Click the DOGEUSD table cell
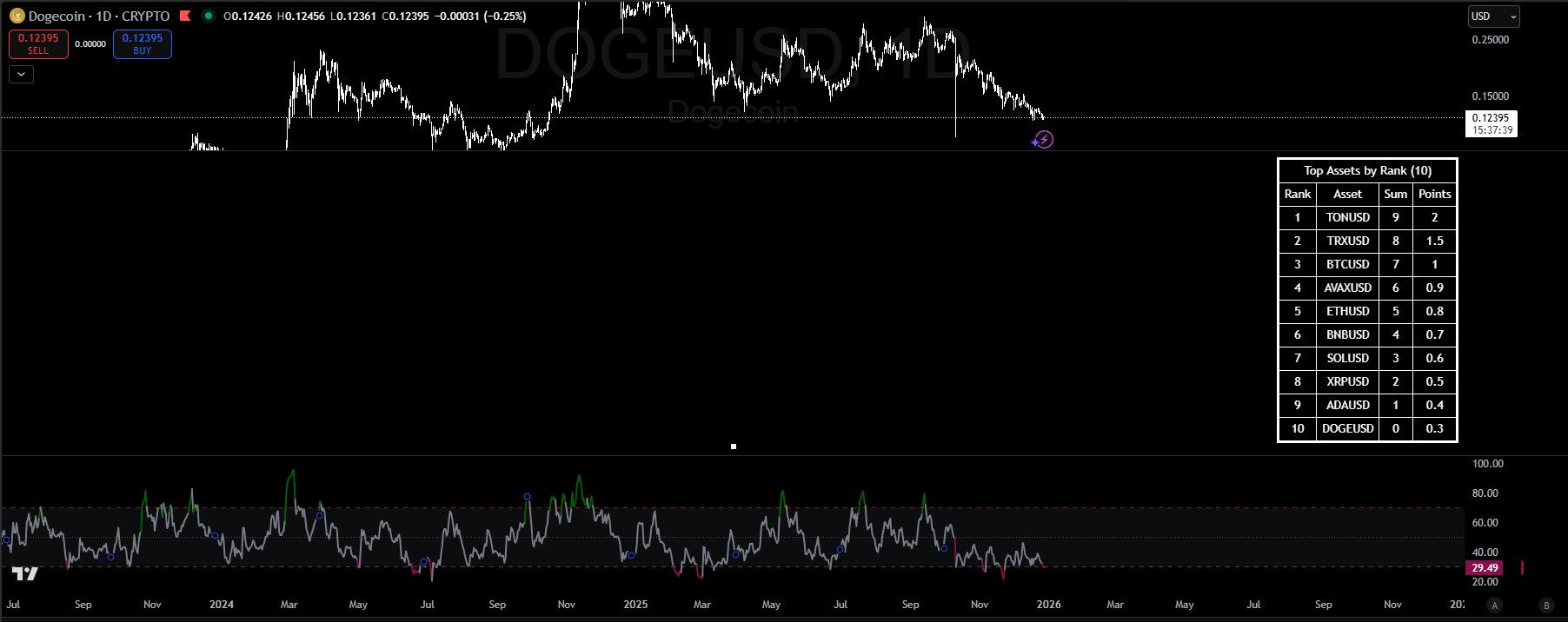The image size is (1568, 622). [x=1347, y=428]
